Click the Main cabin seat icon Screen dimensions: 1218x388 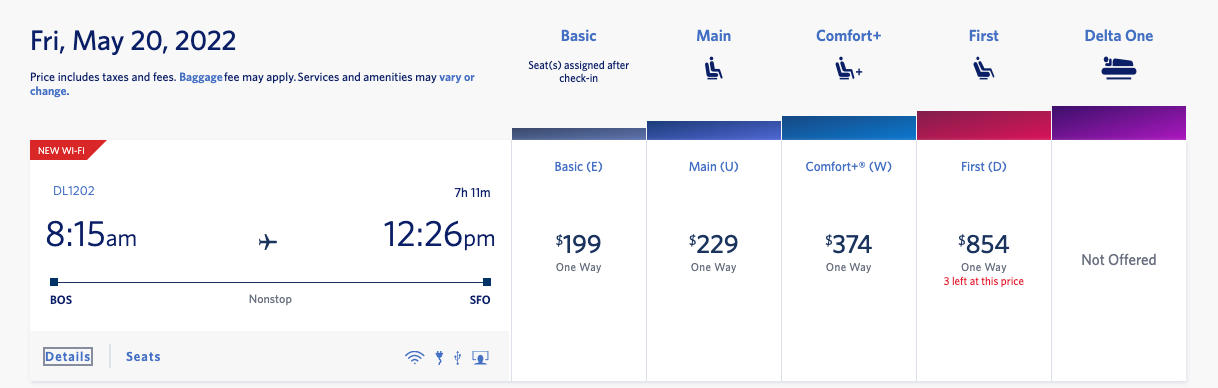pyautogui.click(x=714, y=69)
